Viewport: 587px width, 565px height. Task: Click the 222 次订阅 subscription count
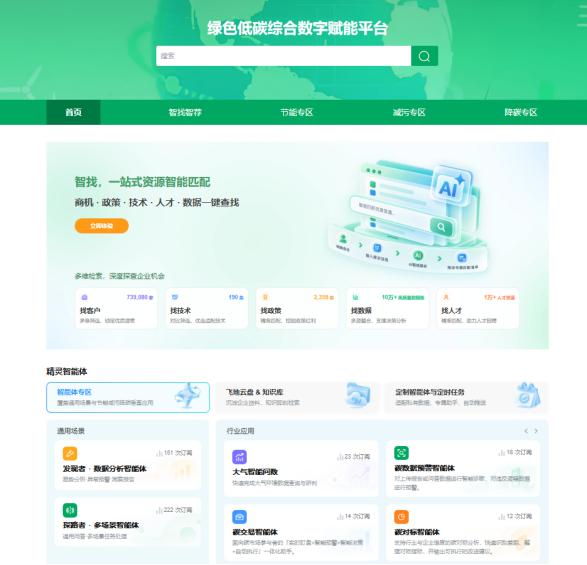coord(174,510)
